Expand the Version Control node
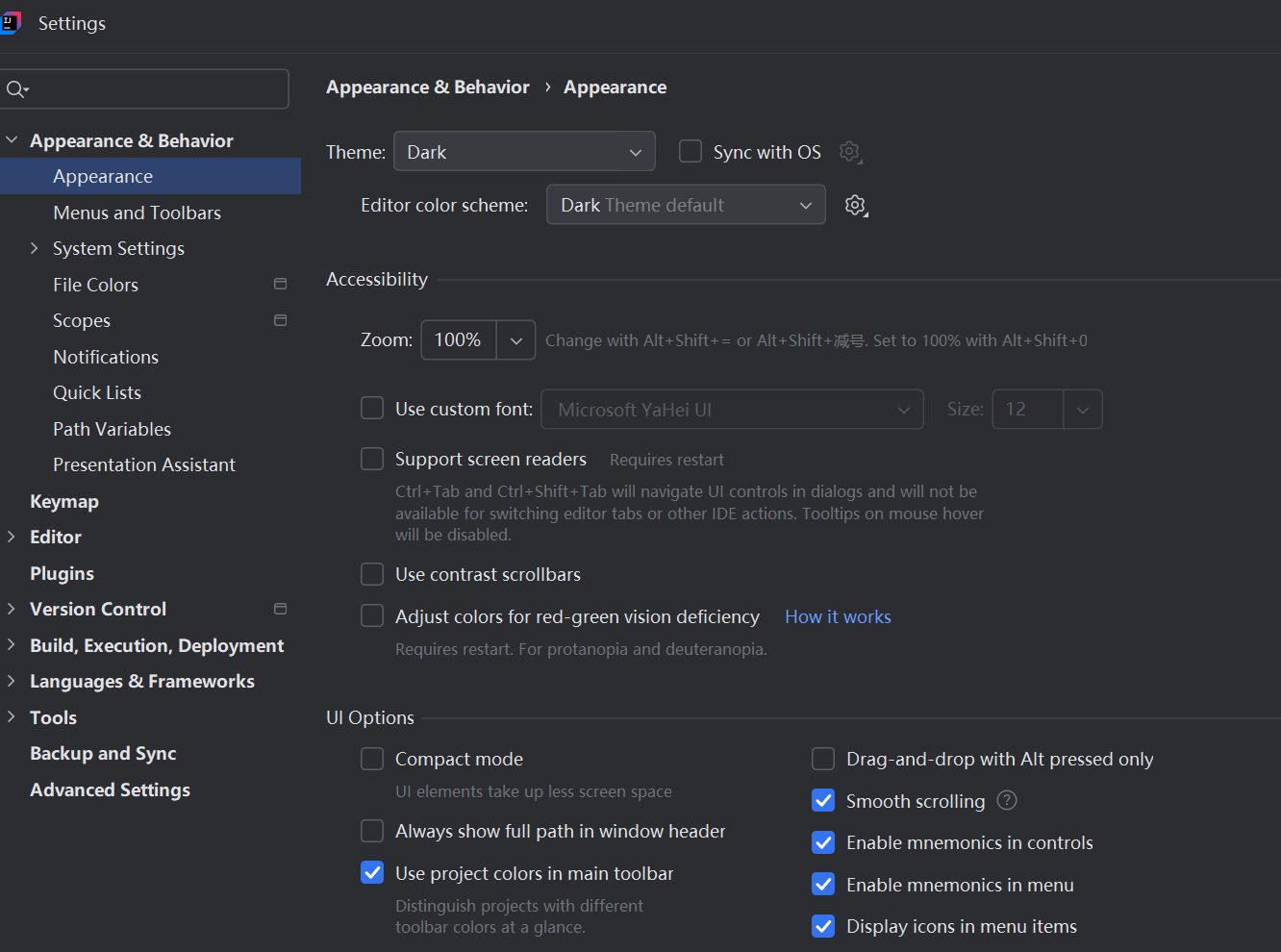 click(12, 609)
